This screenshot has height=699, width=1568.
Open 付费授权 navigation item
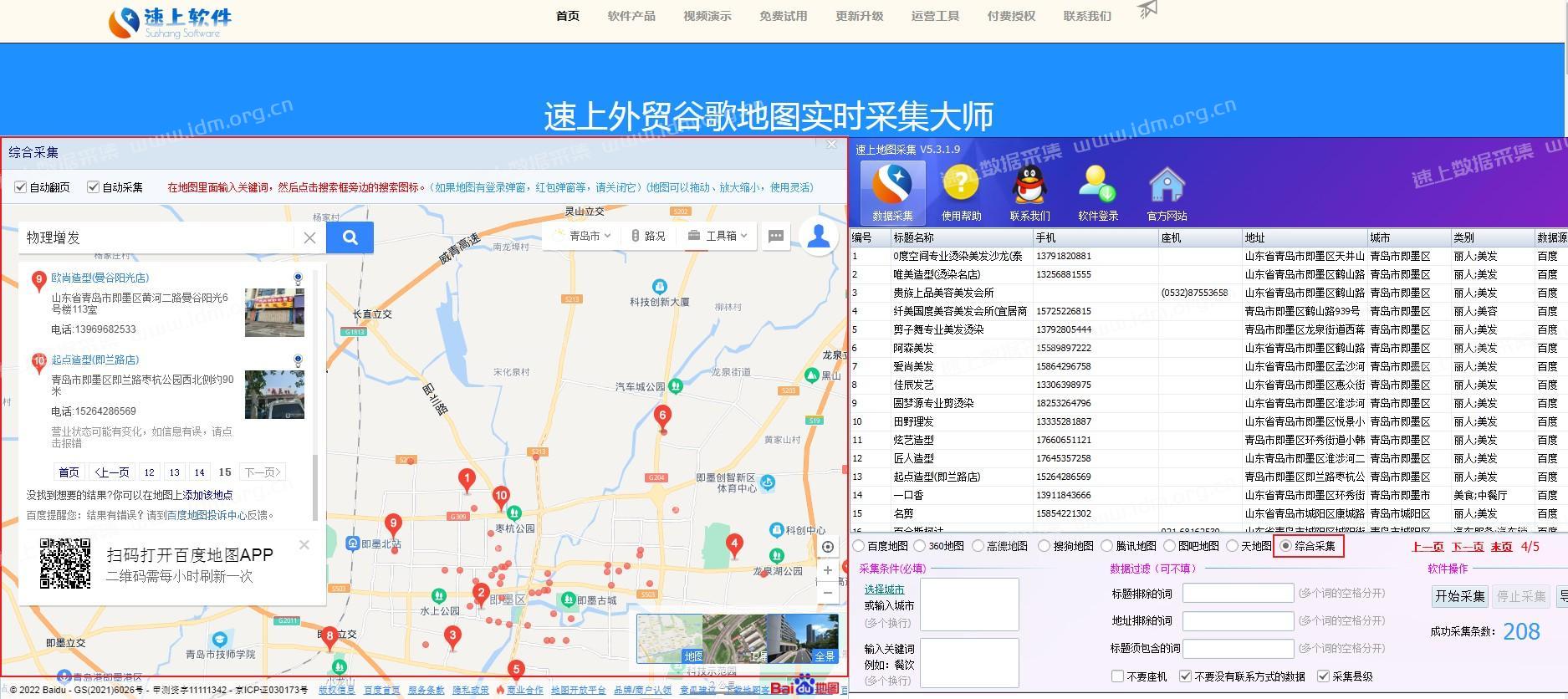coord(1011,16)
